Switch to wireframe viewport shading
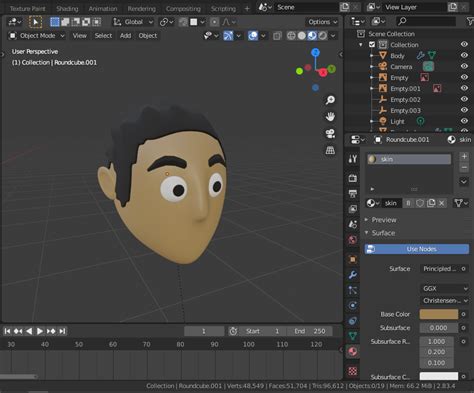Viewport: 474px width, 393px height. [291, 36]
